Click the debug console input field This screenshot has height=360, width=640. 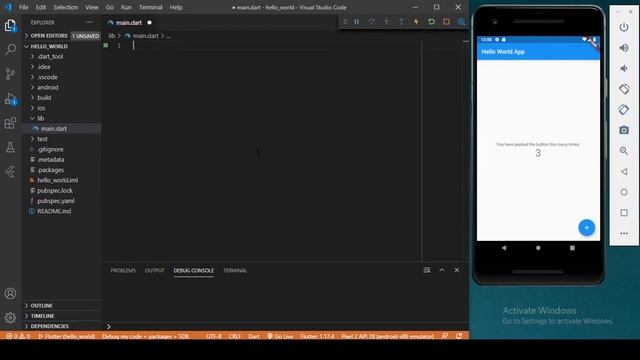[x=286, y=326]
